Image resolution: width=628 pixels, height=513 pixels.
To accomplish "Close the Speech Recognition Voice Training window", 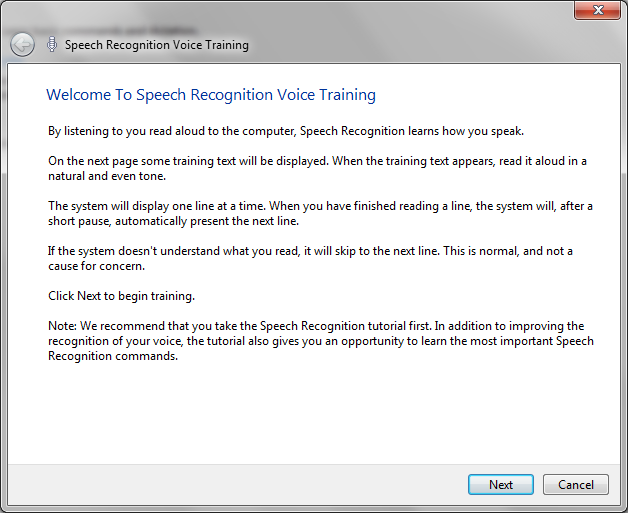I will point(598,10).
